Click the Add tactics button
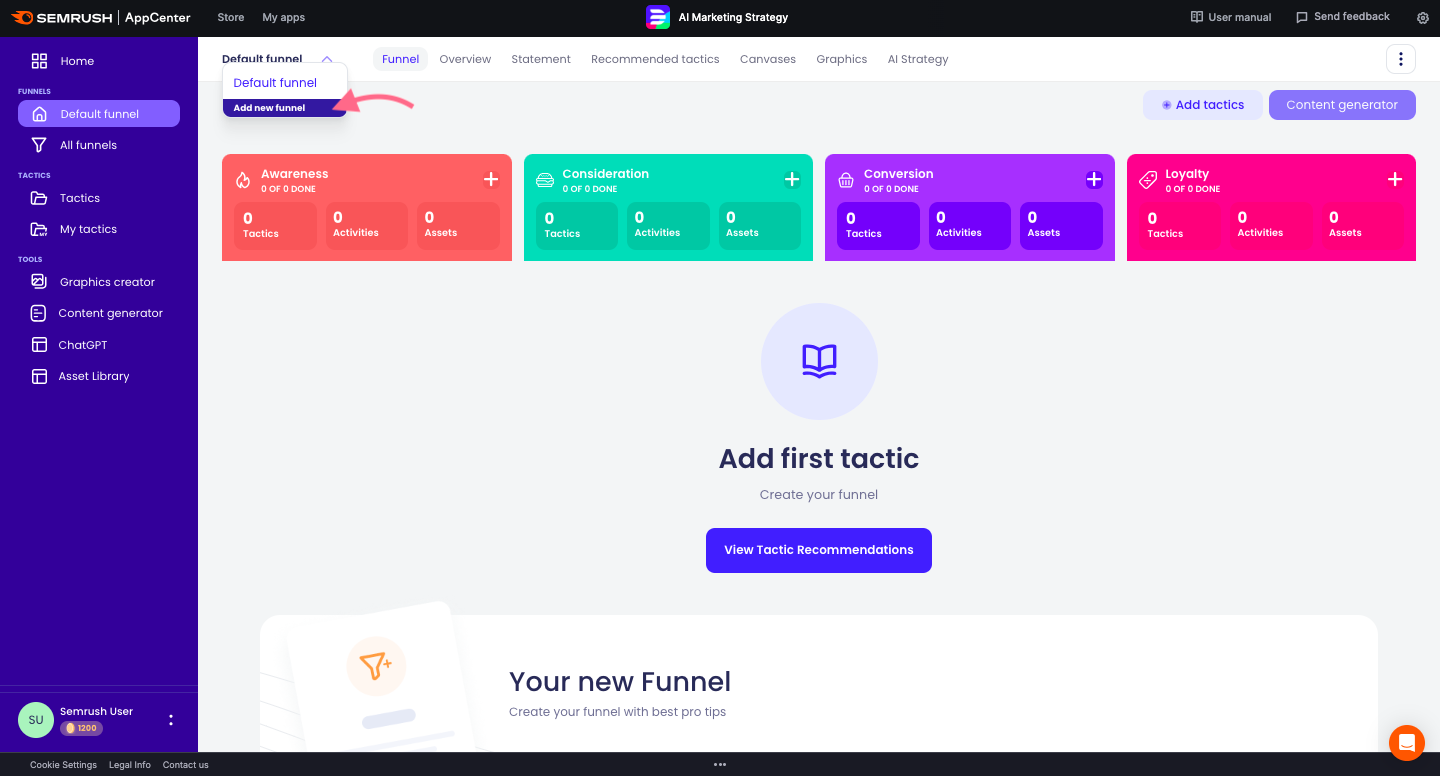 pos(1202,105)
